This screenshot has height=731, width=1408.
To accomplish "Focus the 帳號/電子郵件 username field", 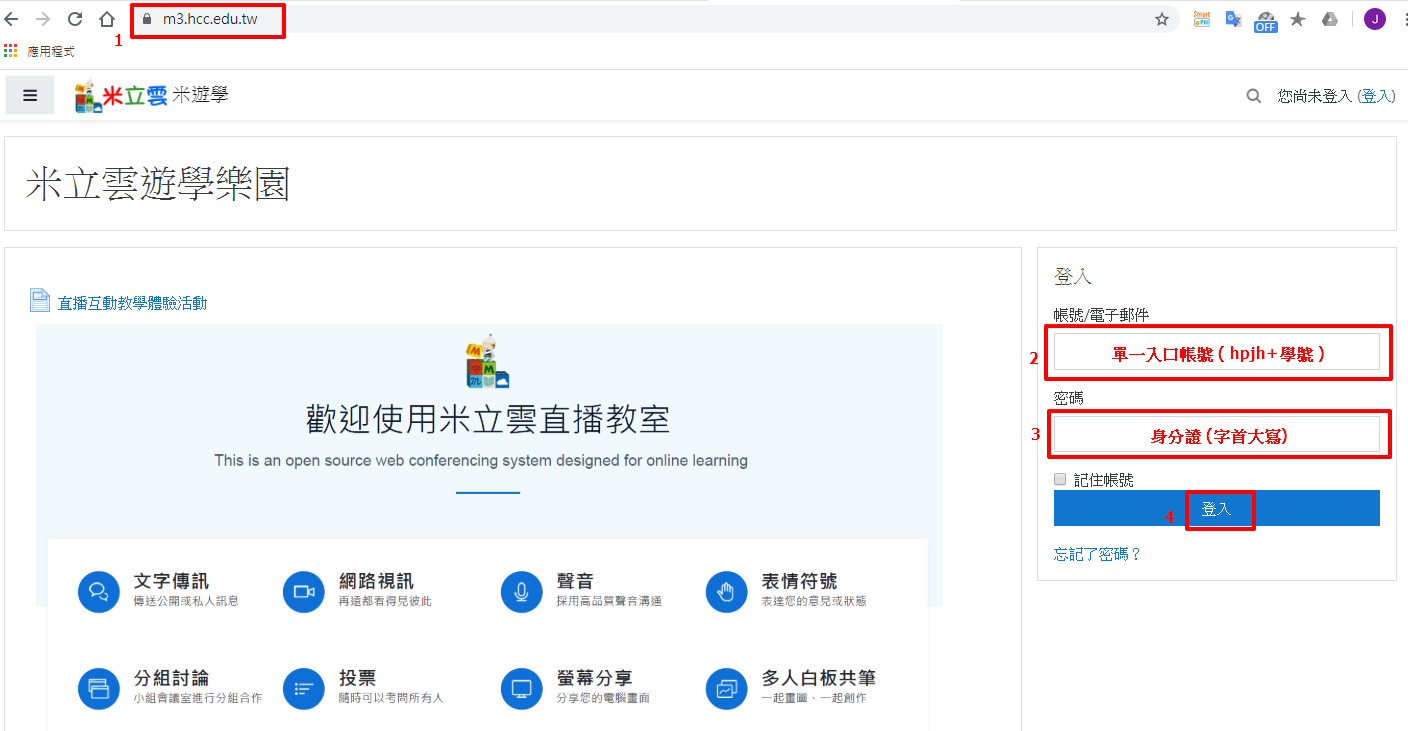I will coord(1217,352).
